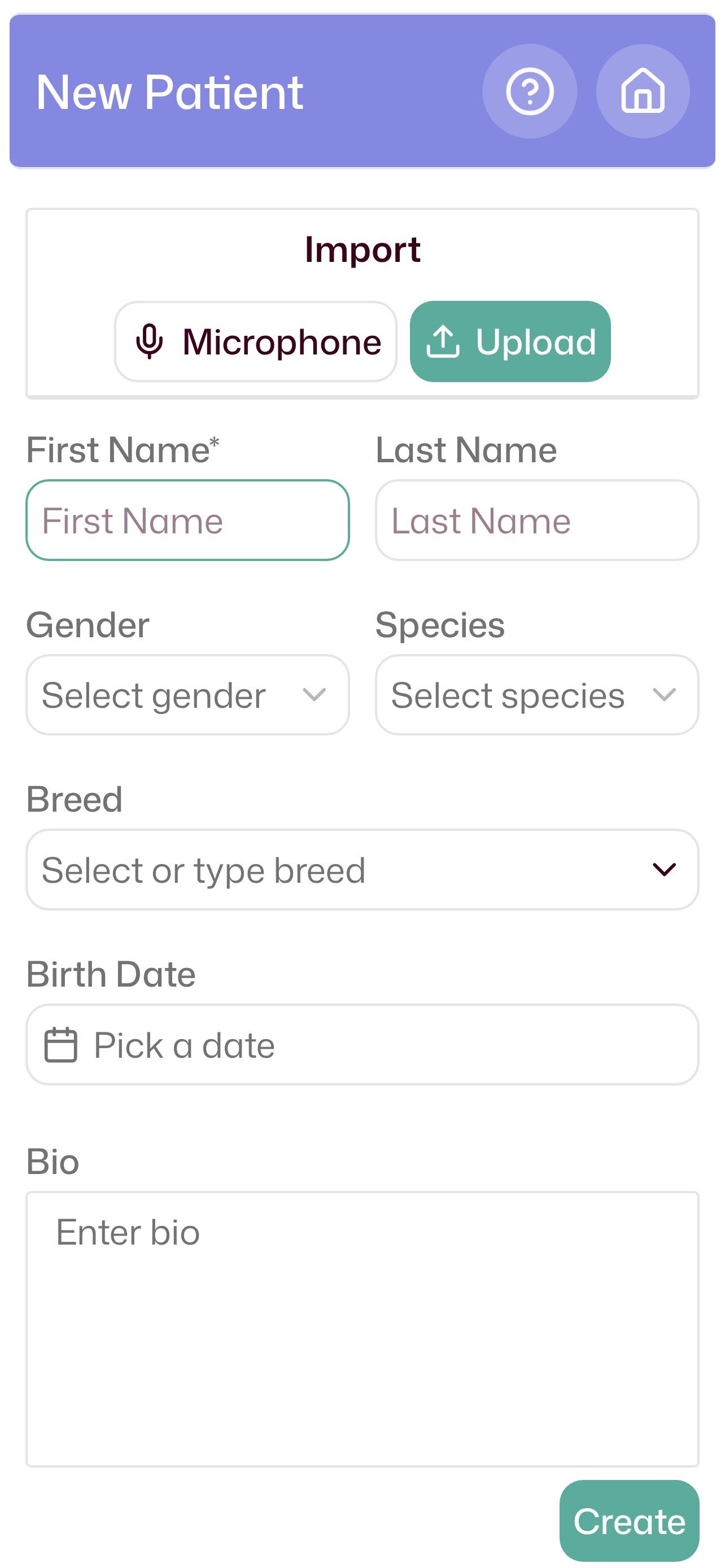Click the Breed dropdown chevron arrow
Image resolution: width=725 pixels, height=1568 pixels.
click(x=663, y=869)
